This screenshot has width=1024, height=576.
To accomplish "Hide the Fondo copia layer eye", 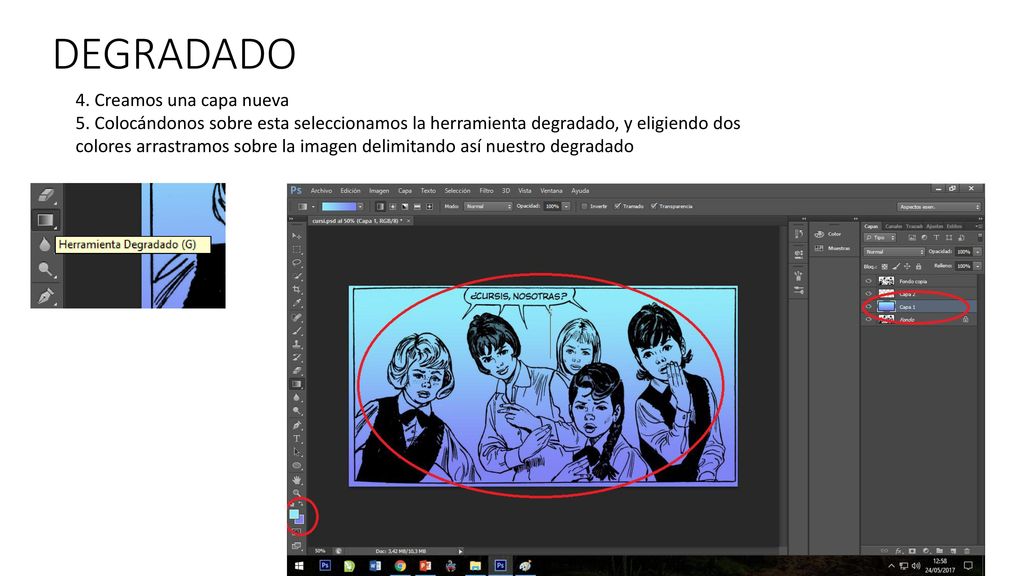I will click(869, 281).
